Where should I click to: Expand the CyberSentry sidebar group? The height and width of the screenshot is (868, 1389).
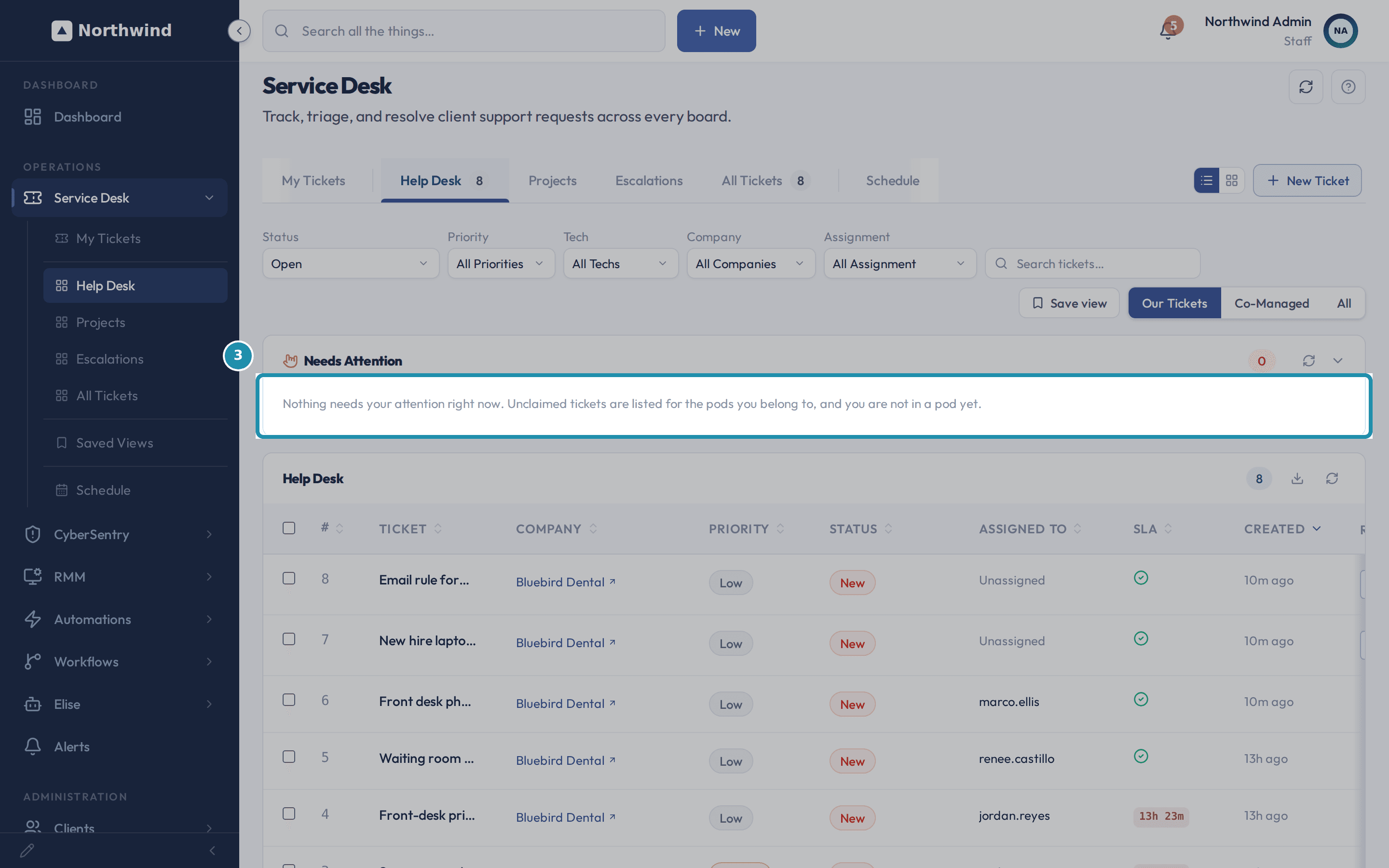pos(209,534)
